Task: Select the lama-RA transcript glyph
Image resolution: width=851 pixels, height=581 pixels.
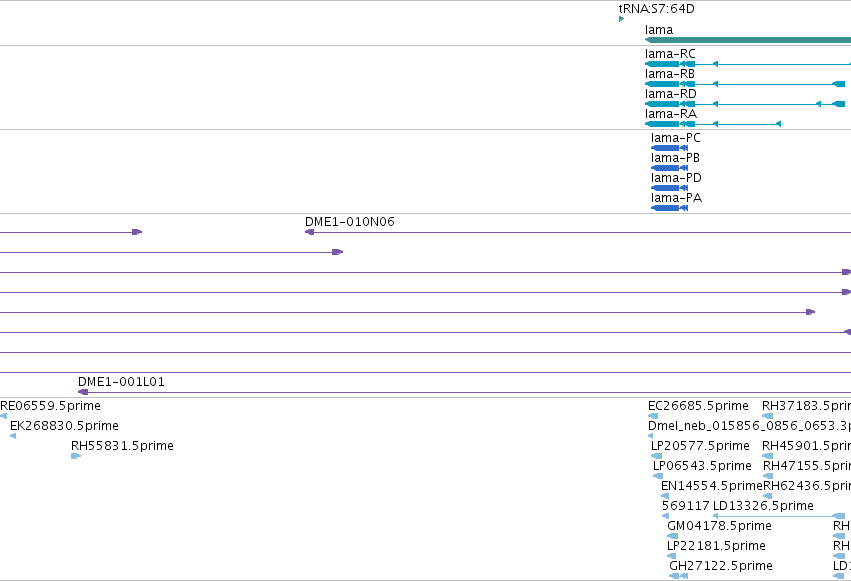Action: coord(713,124)
